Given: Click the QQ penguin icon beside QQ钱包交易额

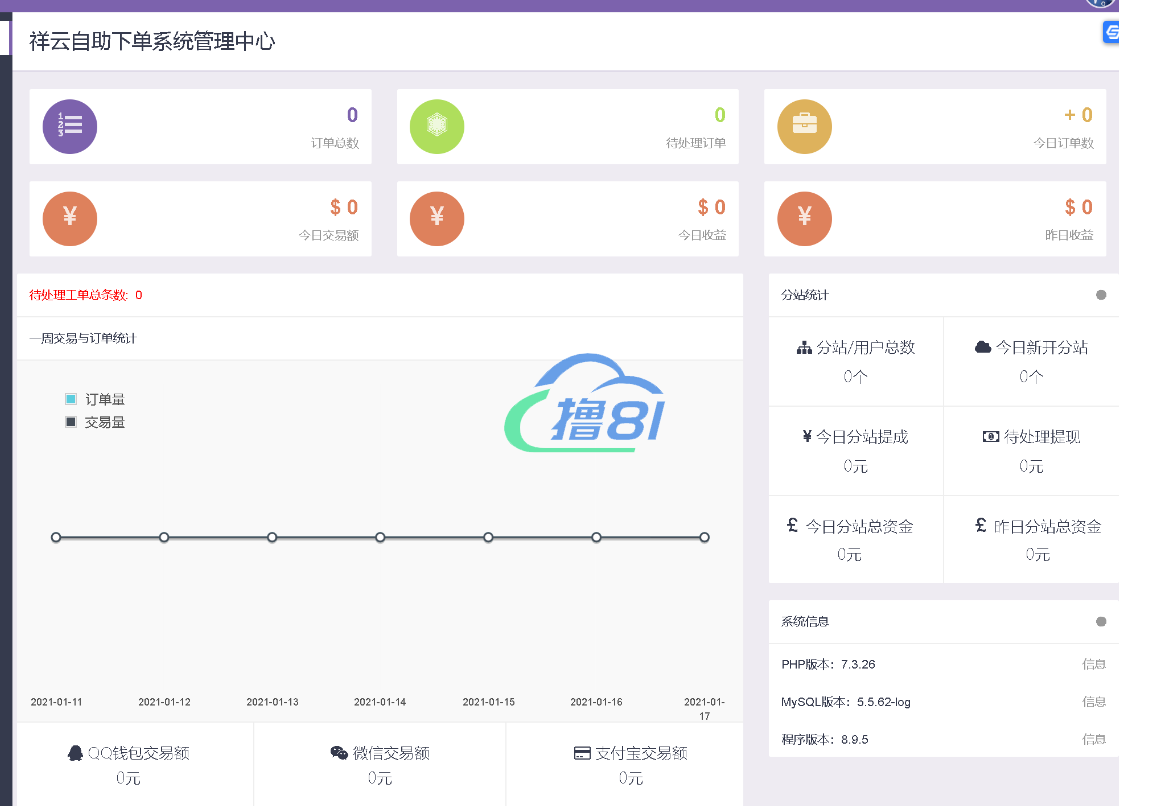Looking at the screenshot, I should coord(75,753).
